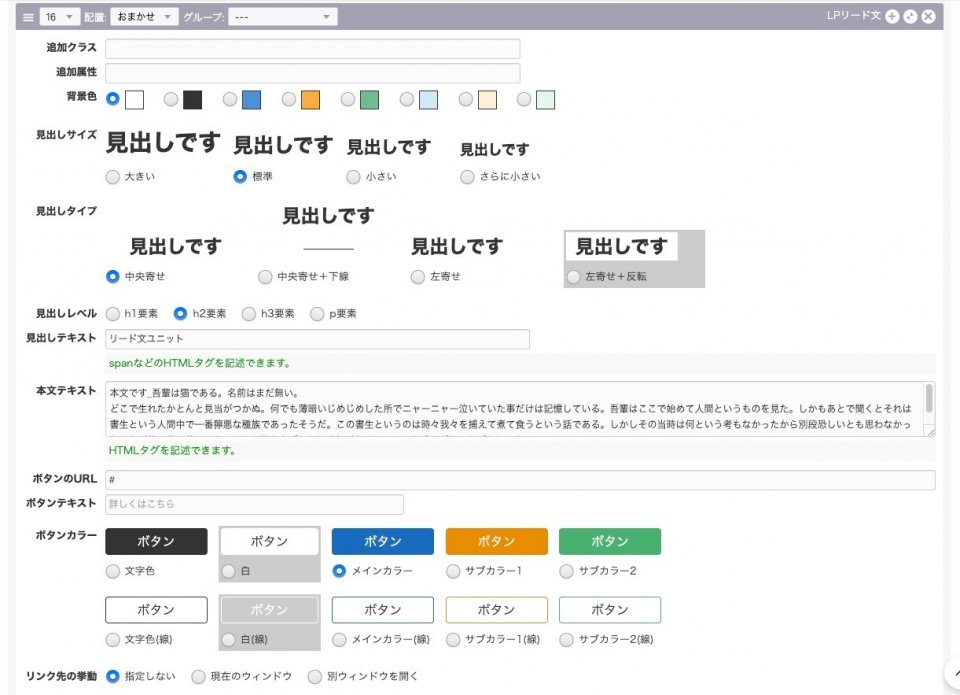Click the plus icon next to LPリード文
The image size is (960, 695).
point(892,16)
